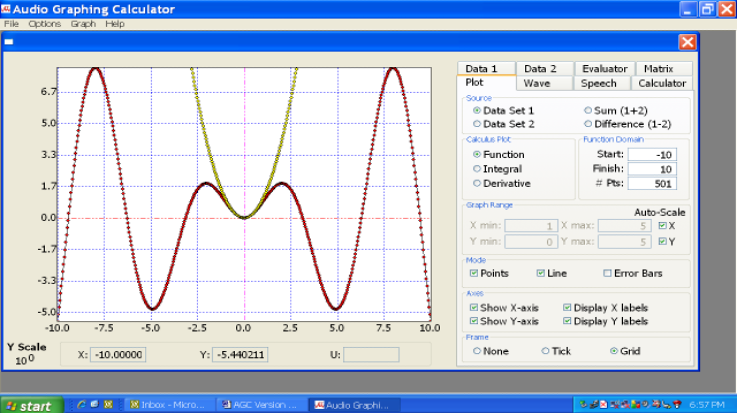Switch to the Data 1 tab
This screenshot has height=414, width=737.
486,69
